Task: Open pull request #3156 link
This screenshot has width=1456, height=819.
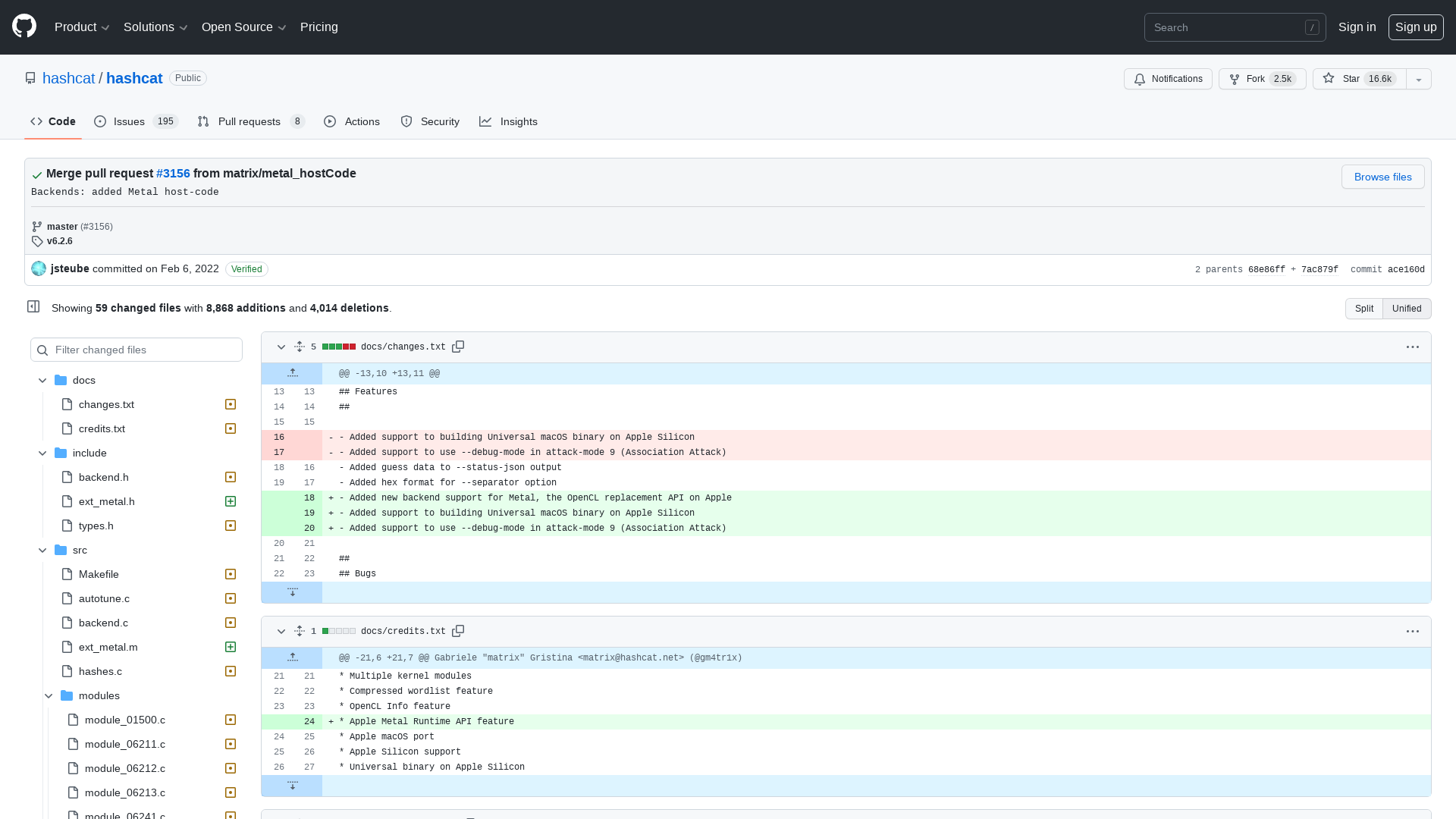Action: coord(173,173)
